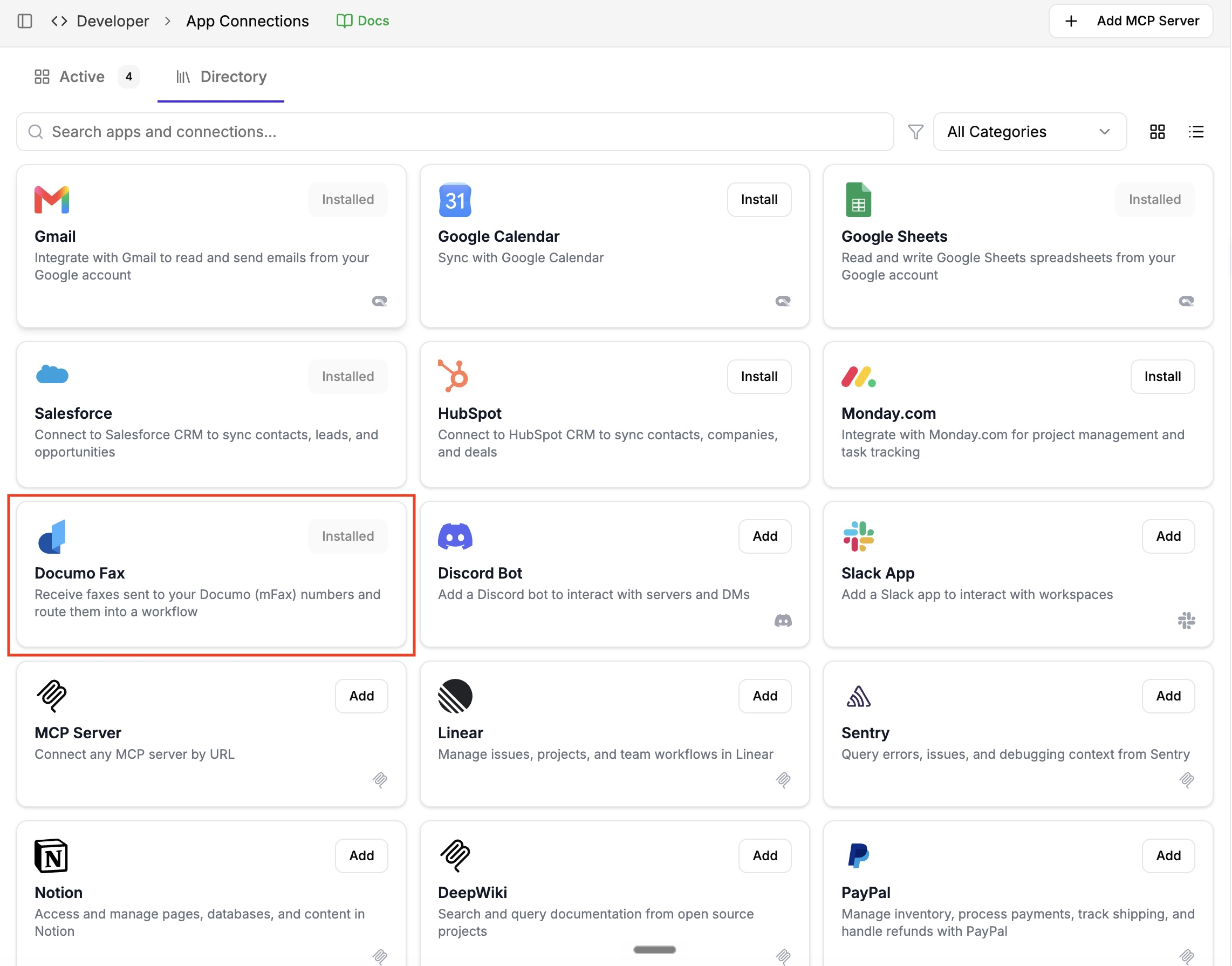This screenshot has width=1232, height=966.
Task: Click the filter funnel icon
Action: [915, 132]
